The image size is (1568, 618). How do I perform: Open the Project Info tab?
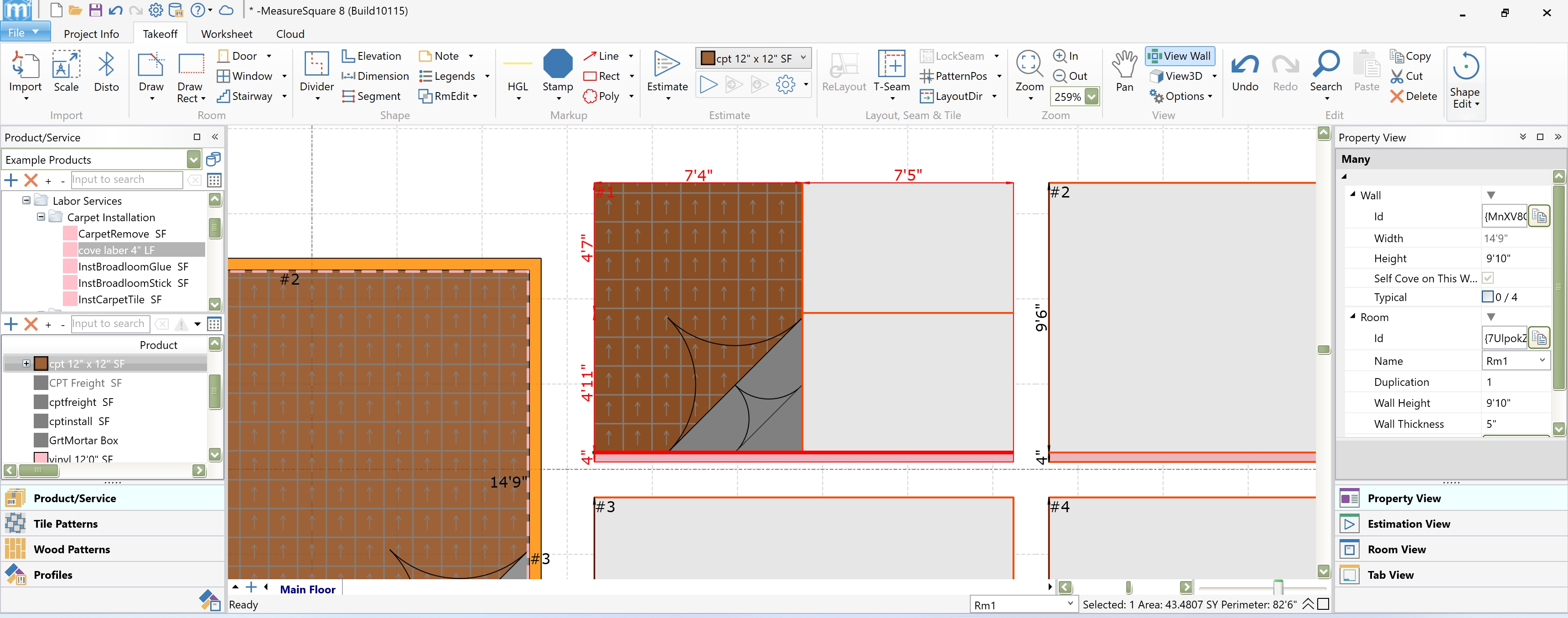[x=91, y=34]
